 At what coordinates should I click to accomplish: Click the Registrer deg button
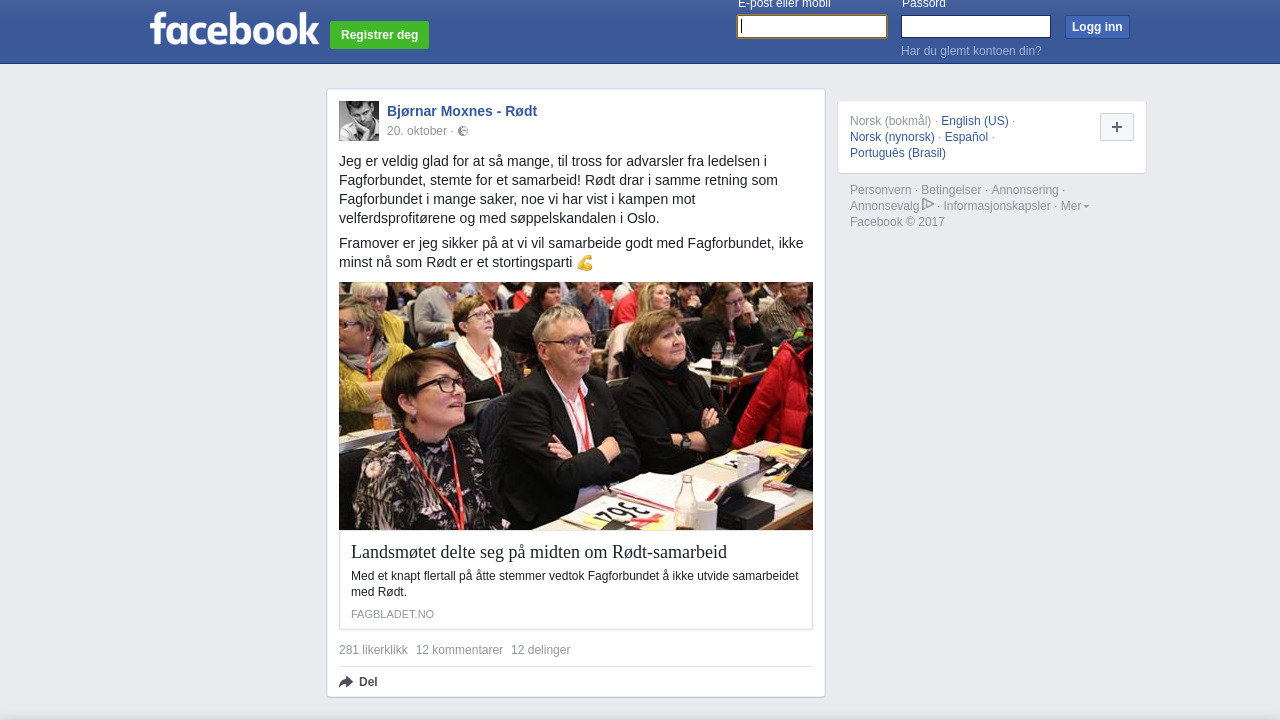point(379,35)
